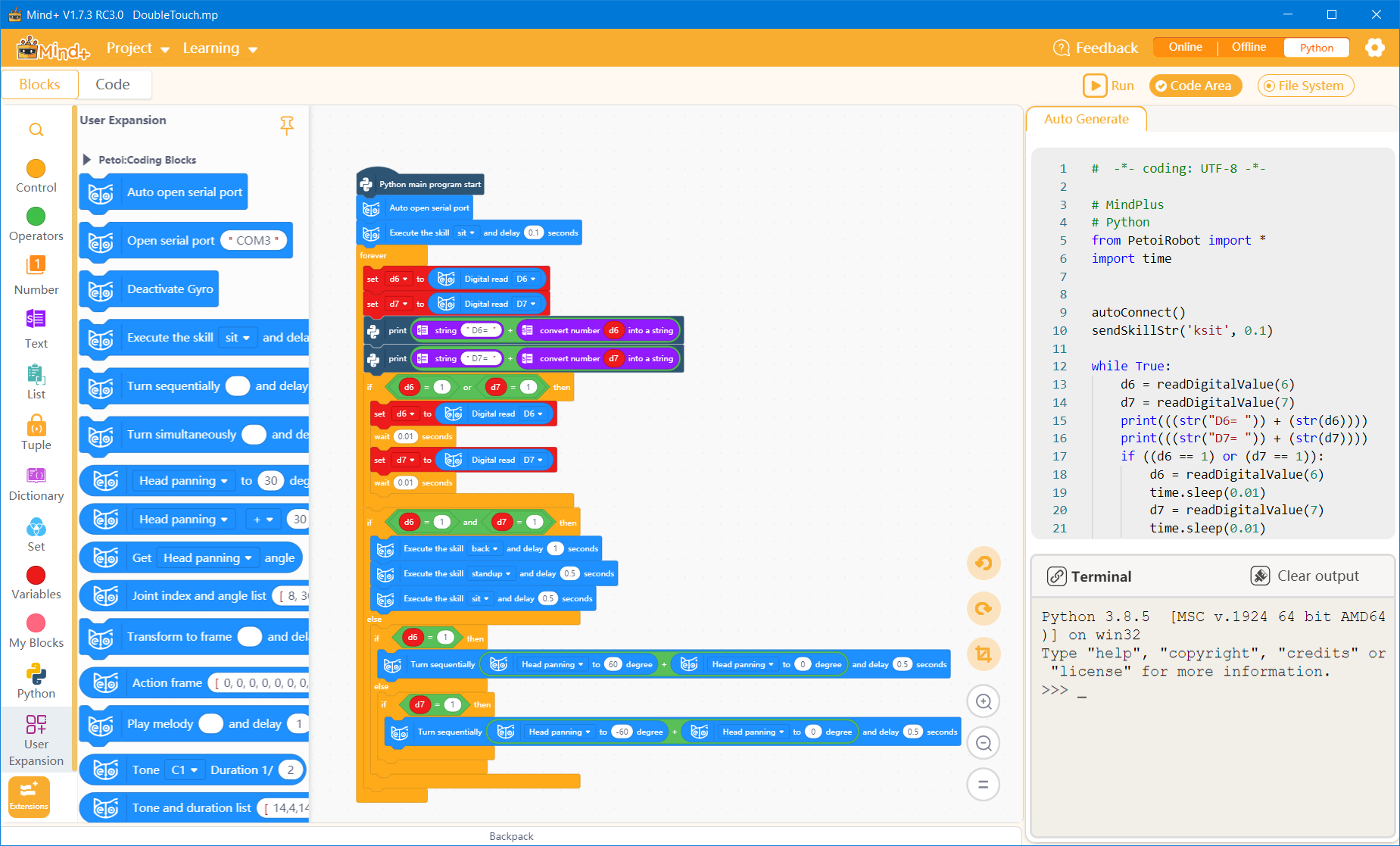Collapse the Petoi:Coding Blocks section
The height and width of the screenshot is (846, 1400).
pyautogui.click(x=87, y=160)
